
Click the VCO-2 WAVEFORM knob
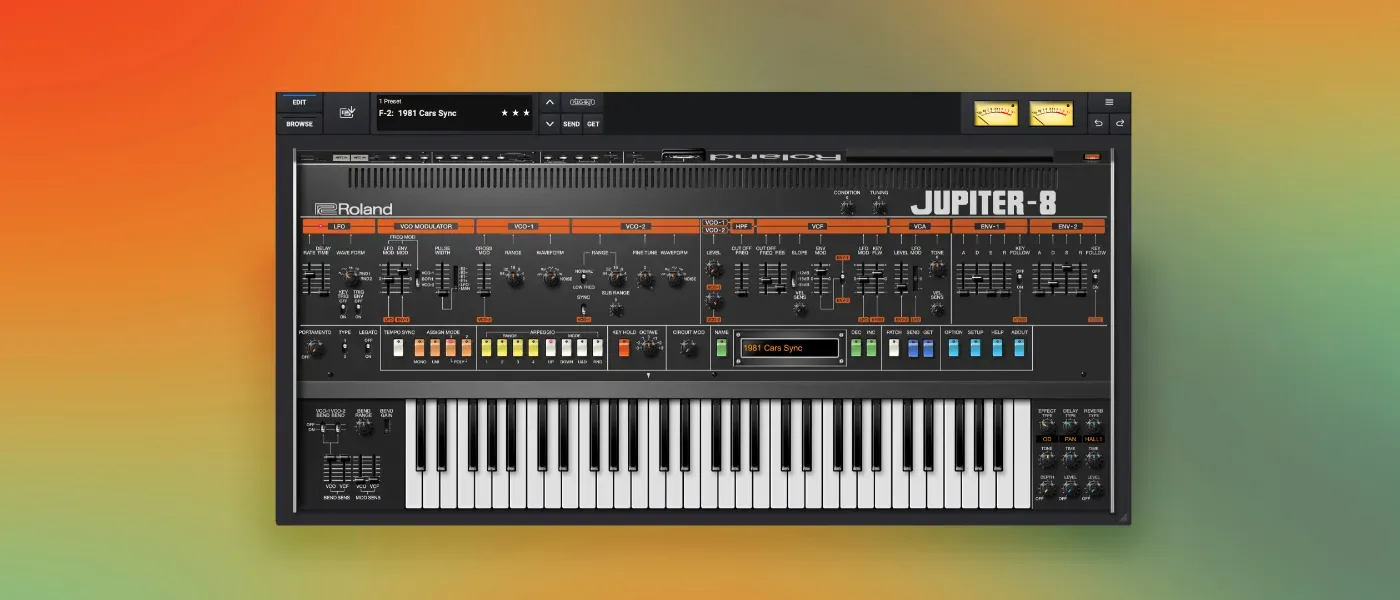point(675,277)
